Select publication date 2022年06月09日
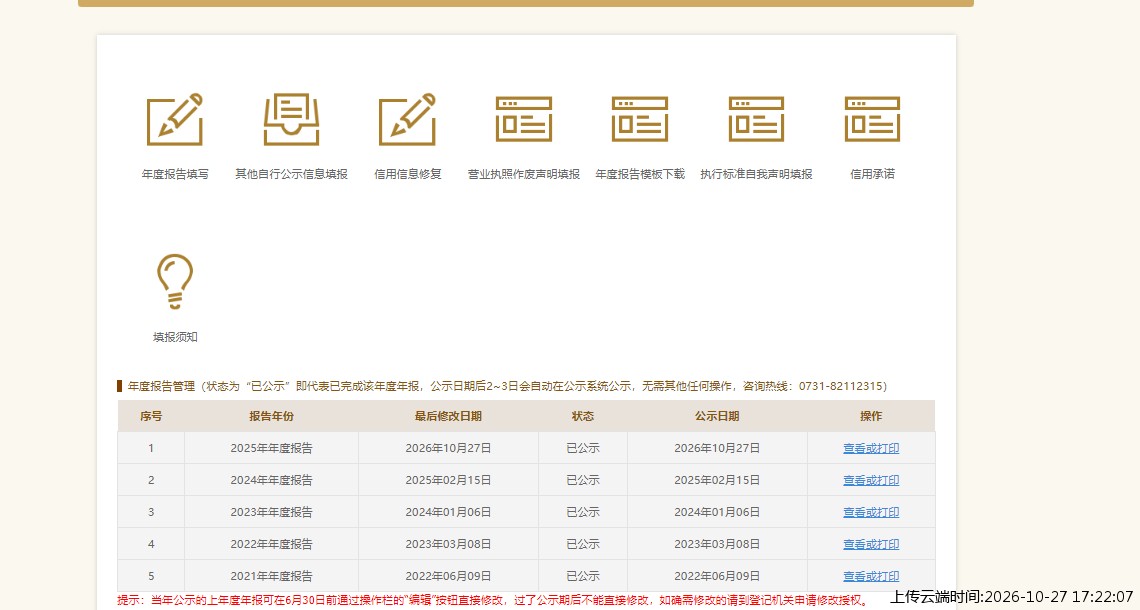1140x610 pixels. (x=717, y=576)
